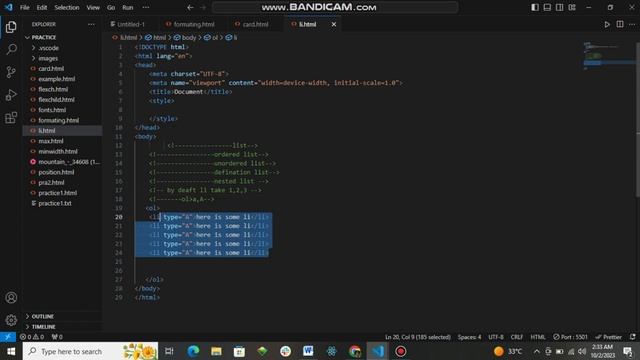This screenshot has width=640, height=360.
Task: Open the Run menu
Action: click(128, 7)
